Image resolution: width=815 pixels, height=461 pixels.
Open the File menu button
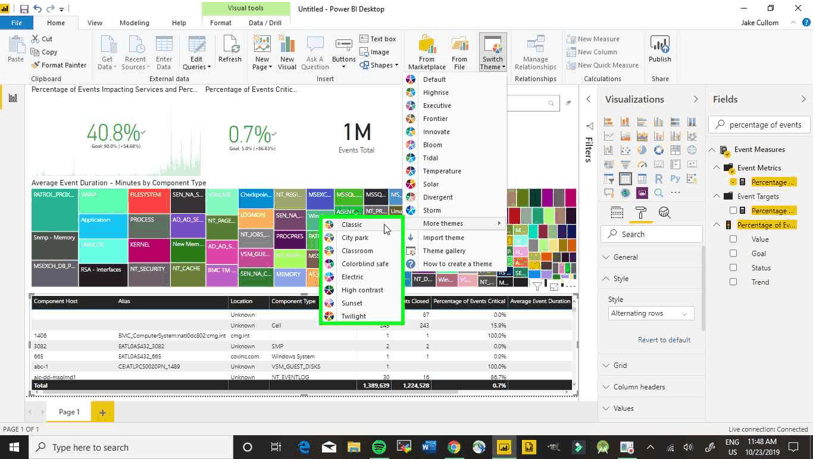pyautogui.click(x=17, y=23)
